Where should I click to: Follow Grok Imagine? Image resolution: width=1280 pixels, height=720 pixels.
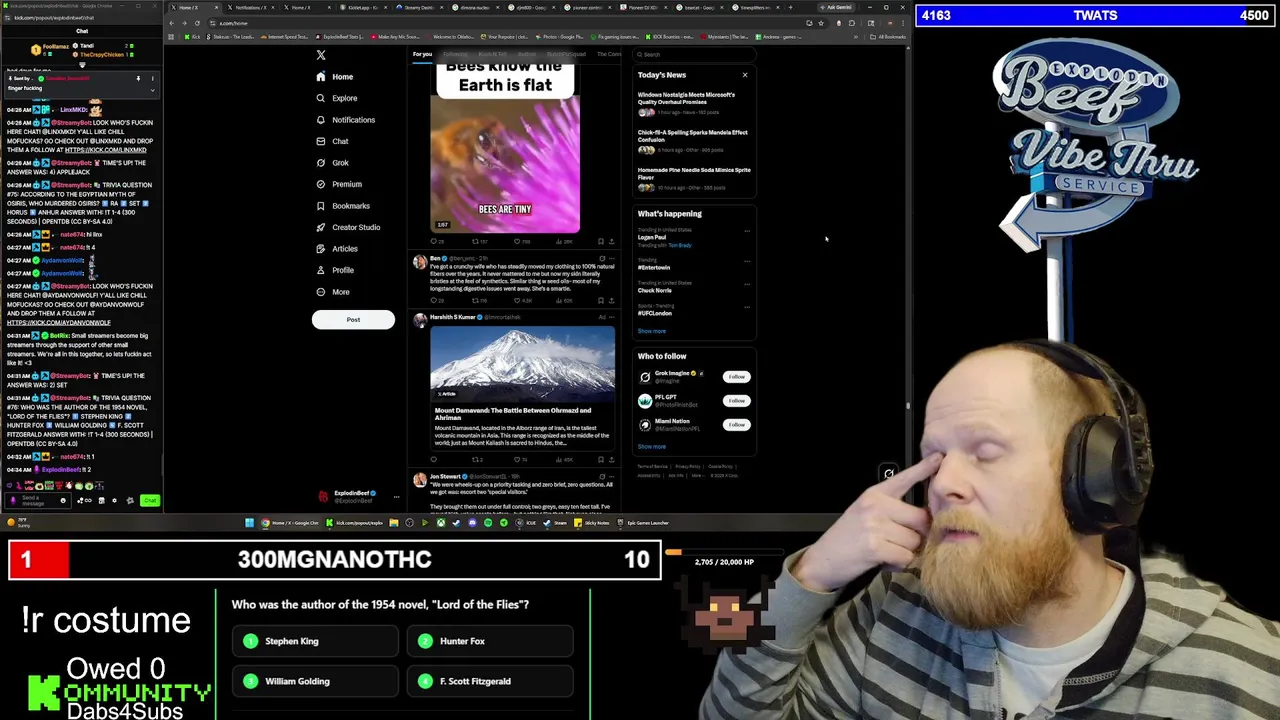(x=736, y=377)
